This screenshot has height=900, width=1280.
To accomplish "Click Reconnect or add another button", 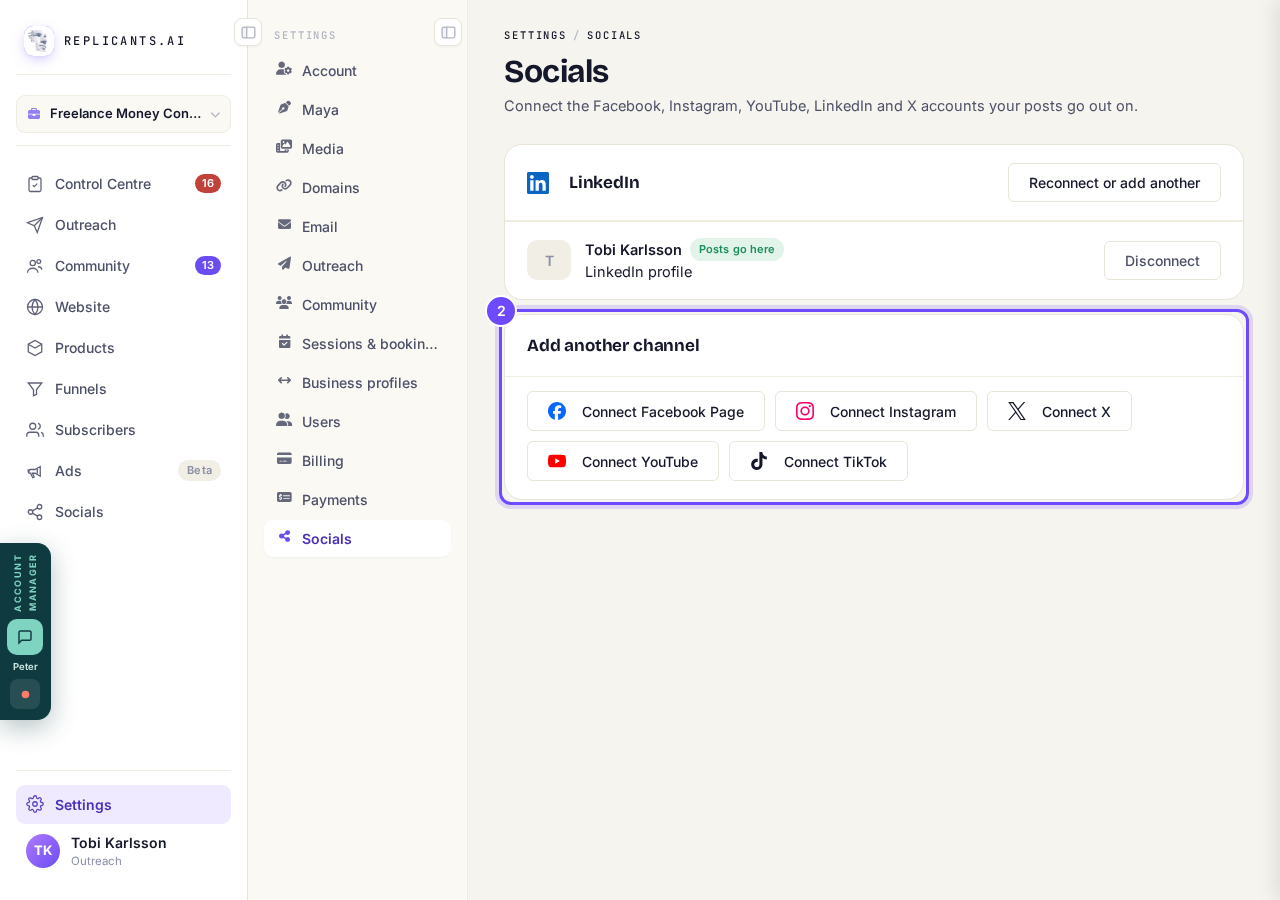I will (x=1114, y=183).
